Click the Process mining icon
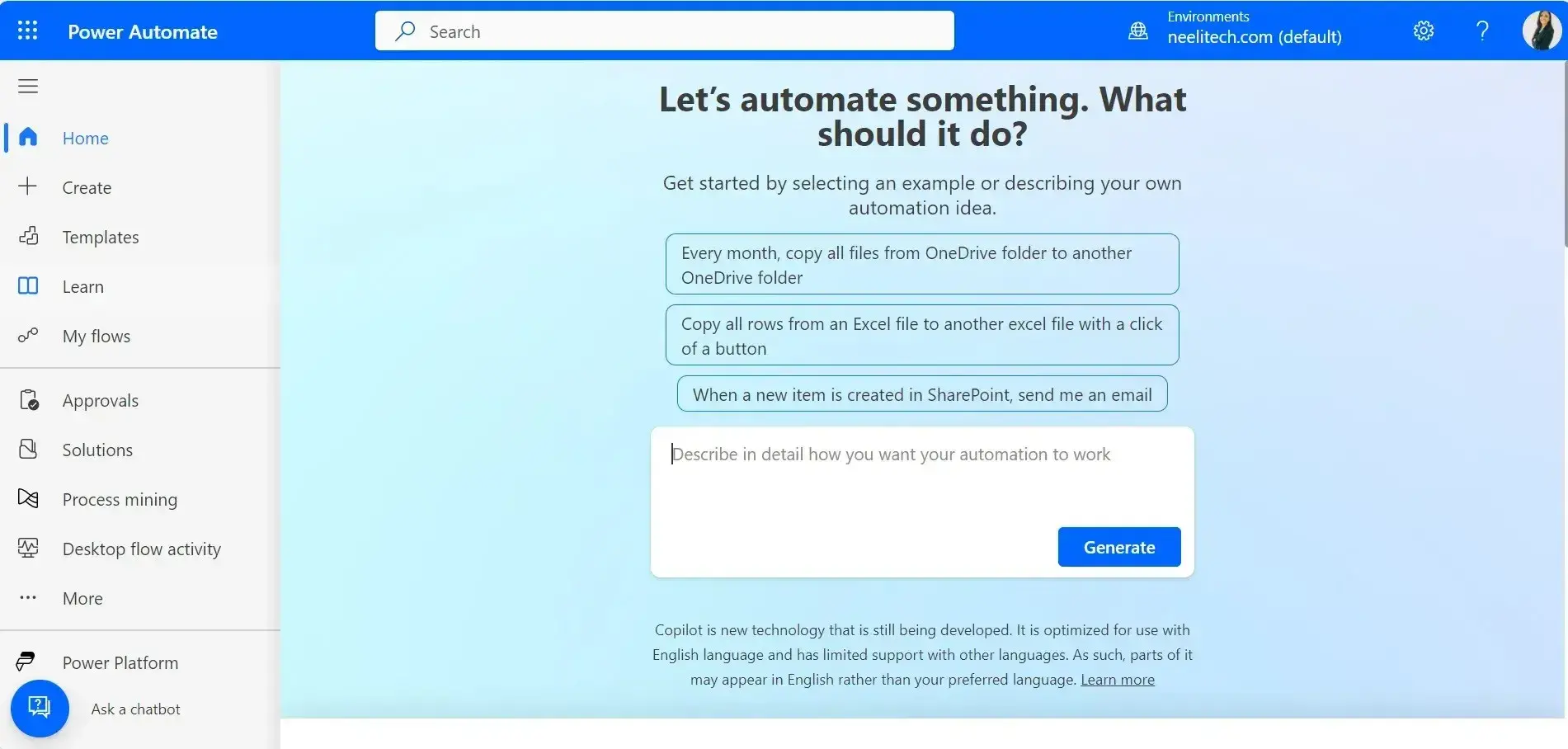 28,498
